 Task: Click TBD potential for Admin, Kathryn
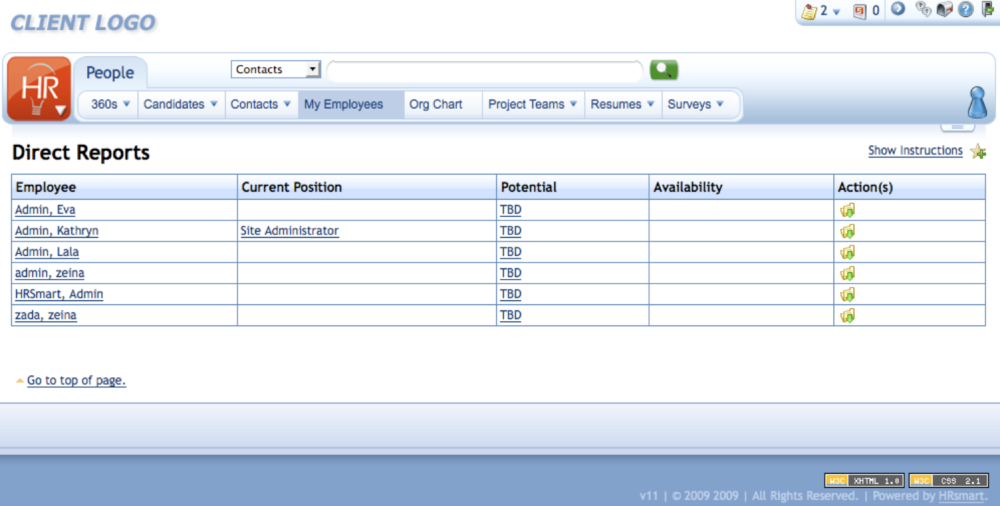tap(511, 231)
